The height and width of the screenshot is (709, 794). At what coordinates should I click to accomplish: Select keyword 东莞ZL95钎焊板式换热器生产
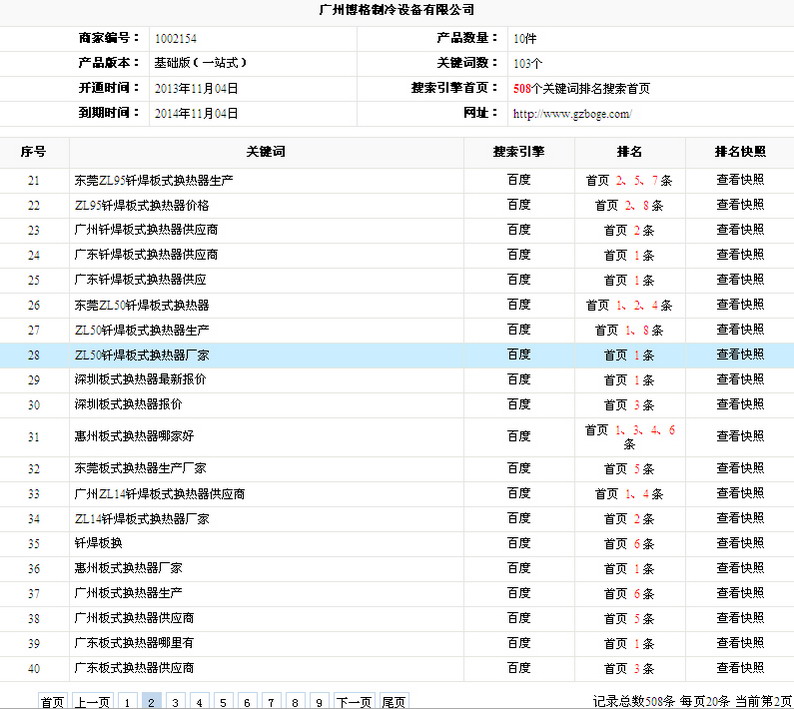154,180
